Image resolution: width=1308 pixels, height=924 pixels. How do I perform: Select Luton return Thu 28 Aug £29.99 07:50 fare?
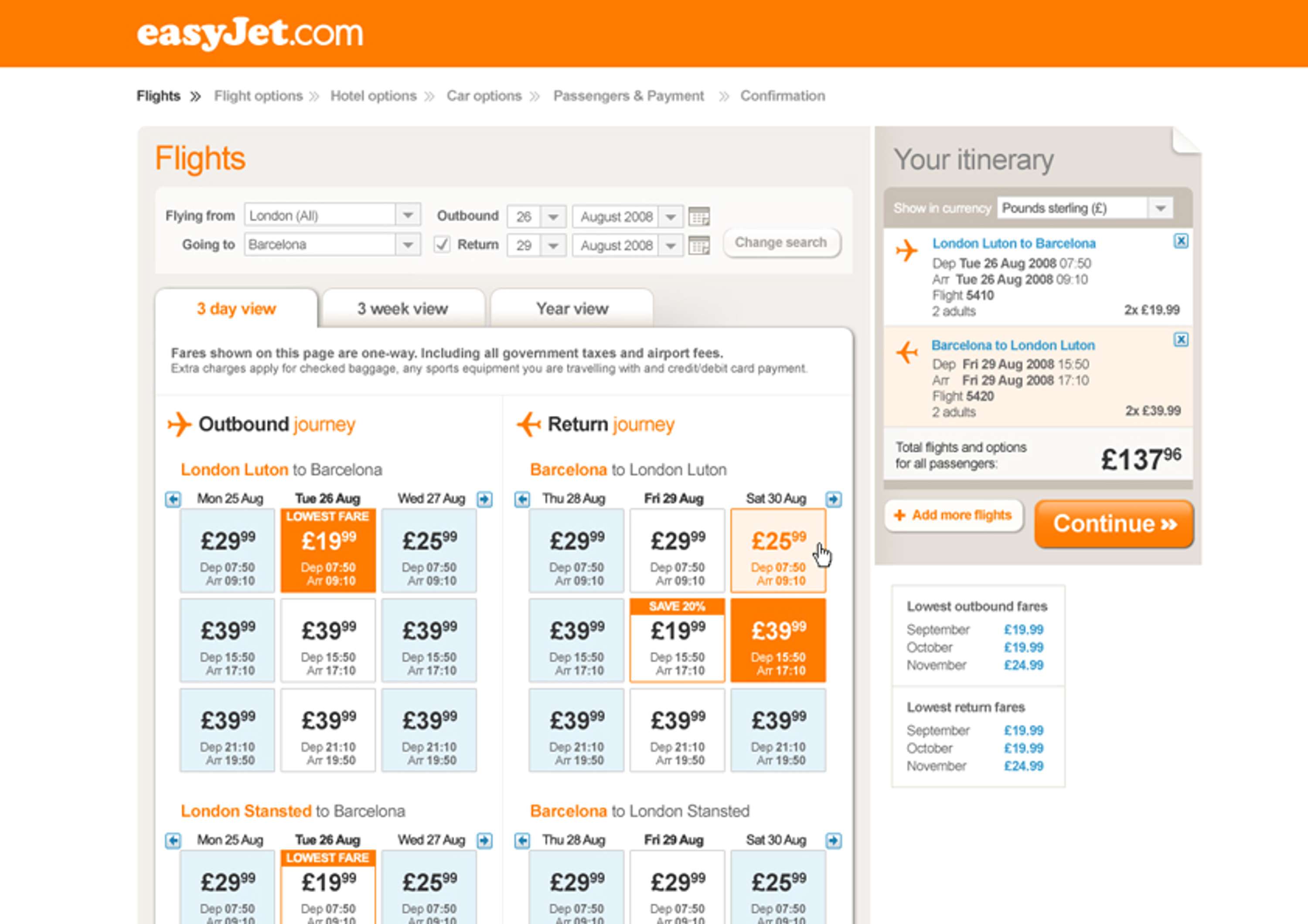[576, 550]
